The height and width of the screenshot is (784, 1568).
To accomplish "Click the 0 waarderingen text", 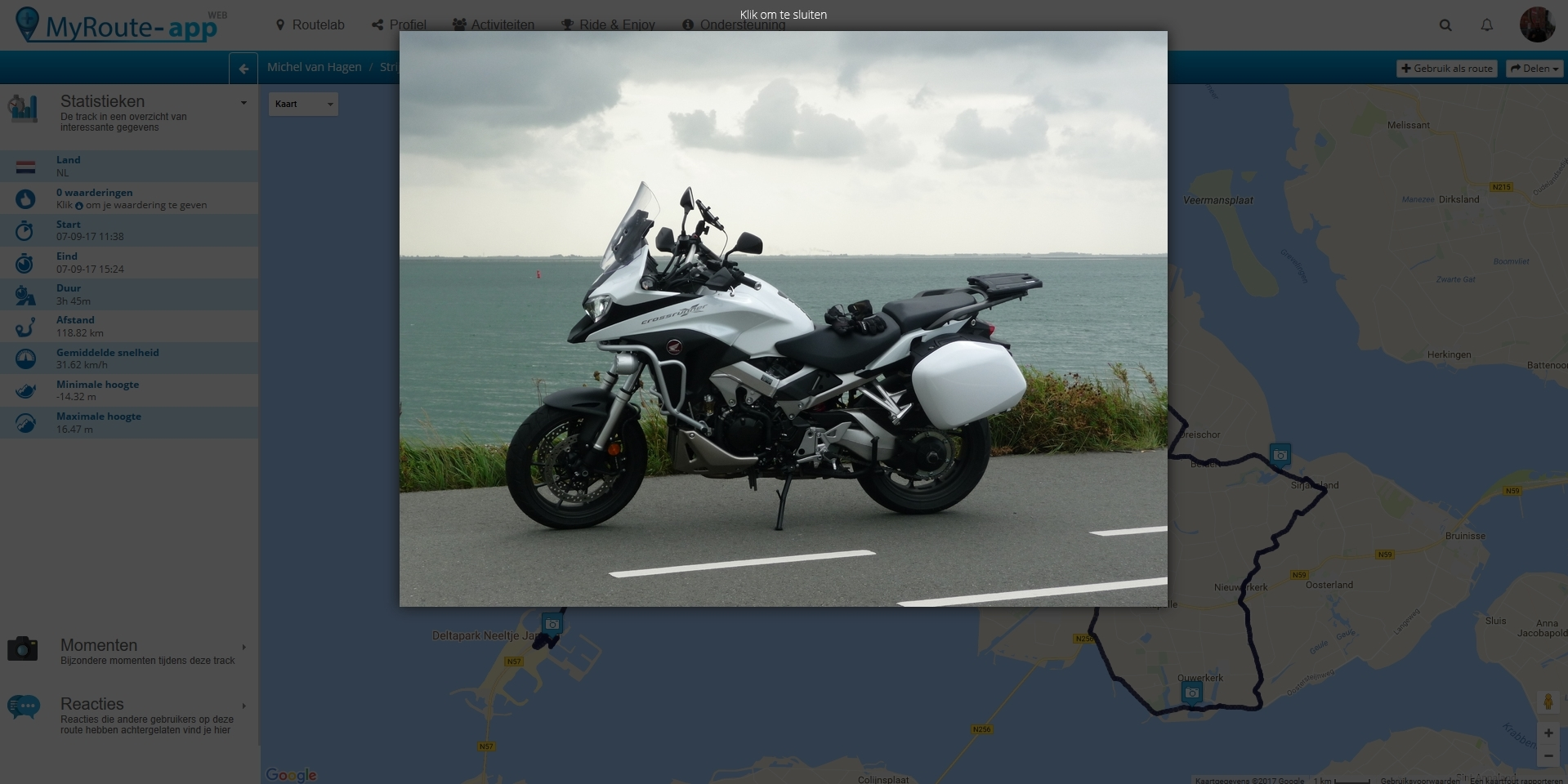I will pos(94,193).
